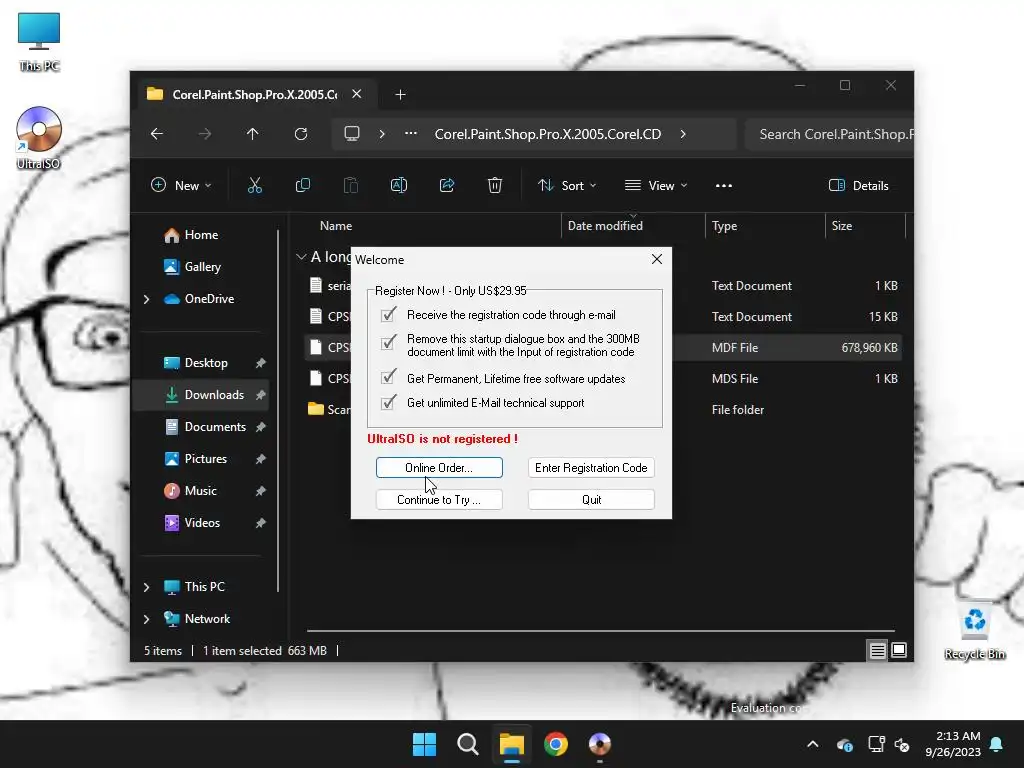This screenshot has height=768, width=1024.
Task: Open Videos in the navigation pane
Action: click(x=201, y=522)
